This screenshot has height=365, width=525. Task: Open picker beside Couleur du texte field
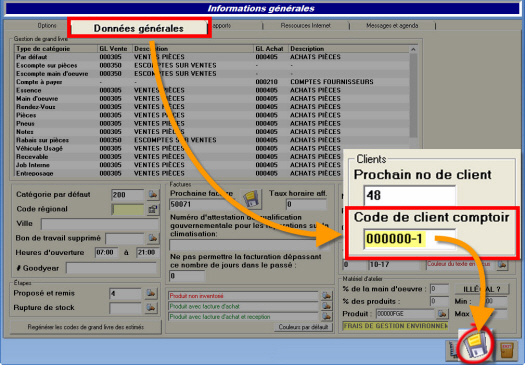[502, 265]
